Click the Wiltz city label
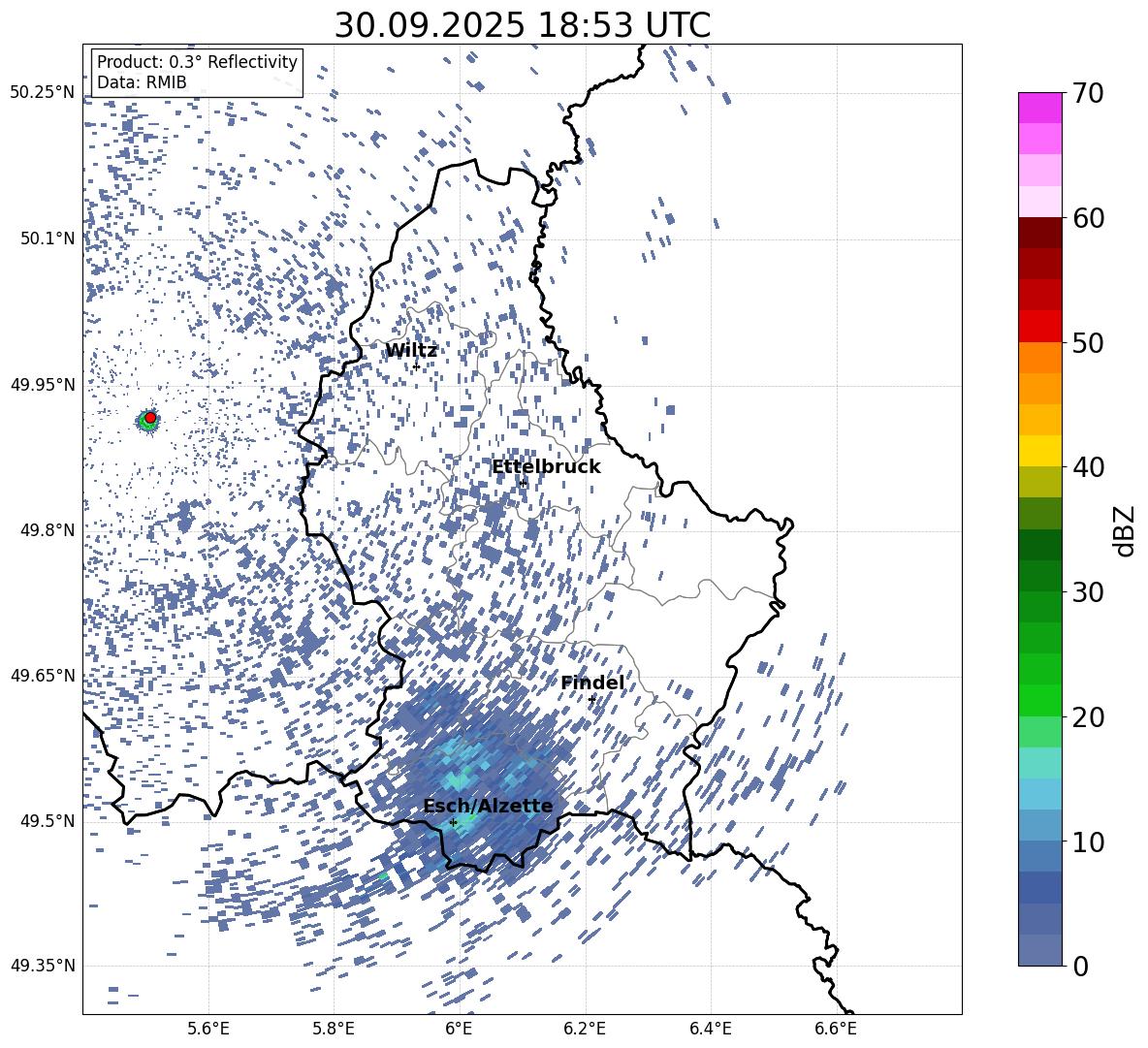 (x=411, y=351)
